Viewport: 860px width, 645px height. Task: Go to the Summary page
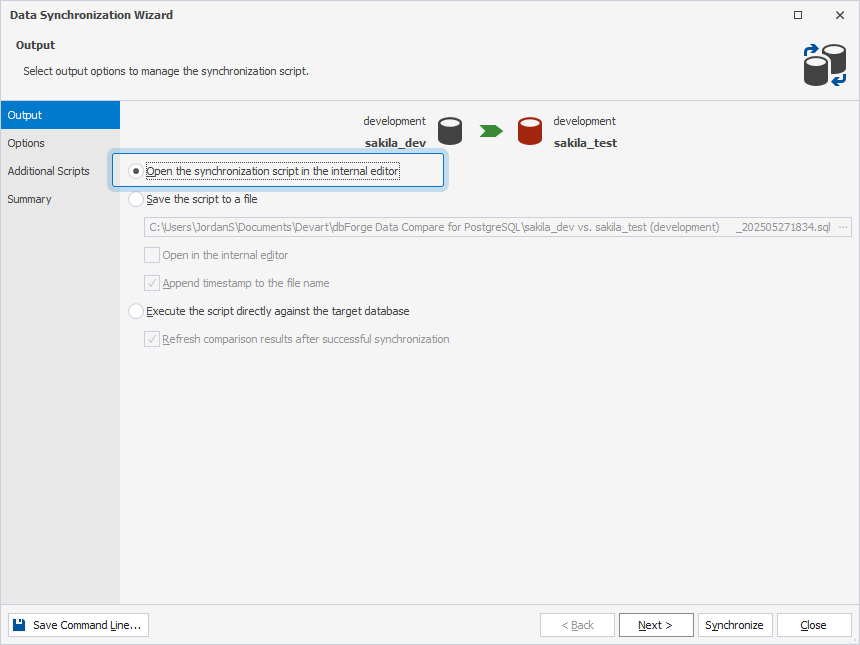(x=29, y=199)
